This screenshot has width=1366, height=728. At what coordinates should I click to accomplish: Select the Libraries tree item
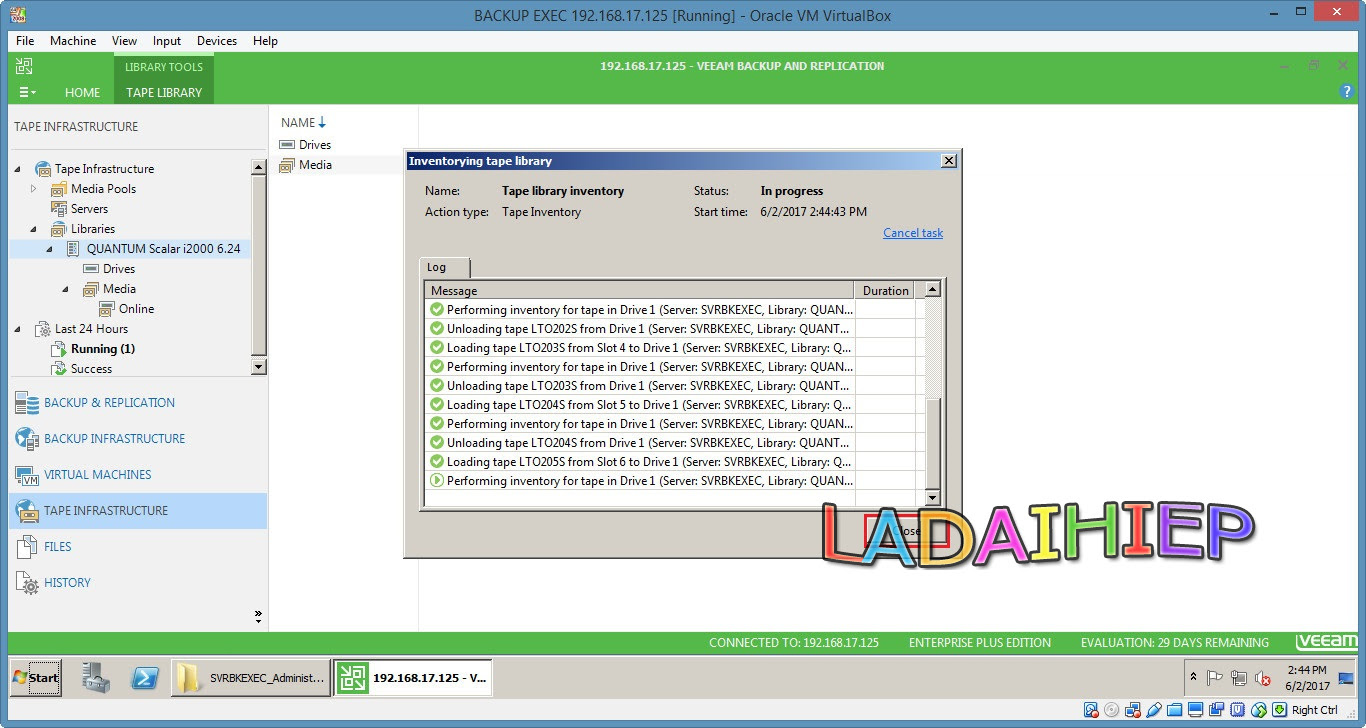tap(92, 229)
